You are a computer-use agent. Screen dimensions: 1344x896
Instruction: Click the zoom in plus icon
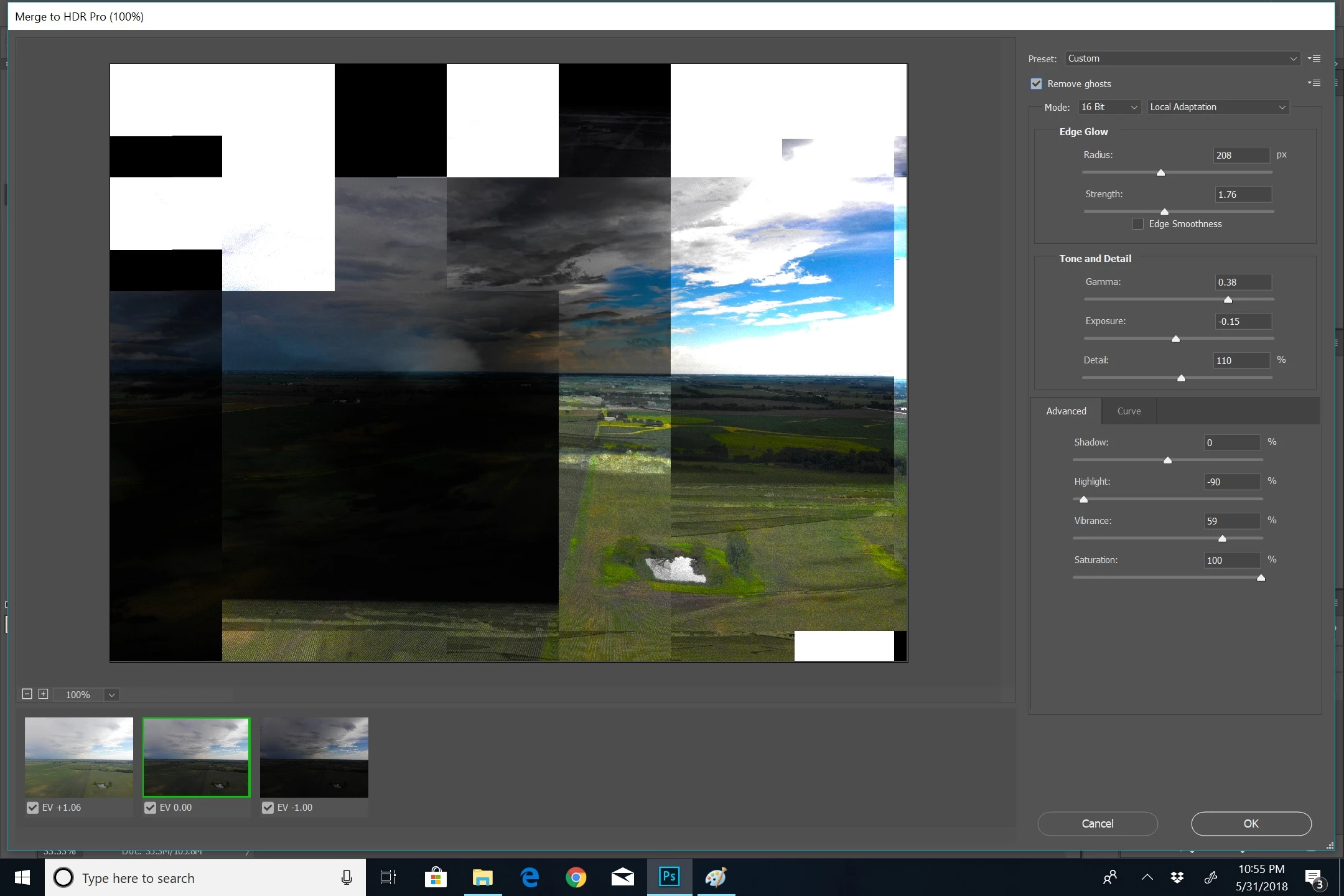[x=43, y=694]
